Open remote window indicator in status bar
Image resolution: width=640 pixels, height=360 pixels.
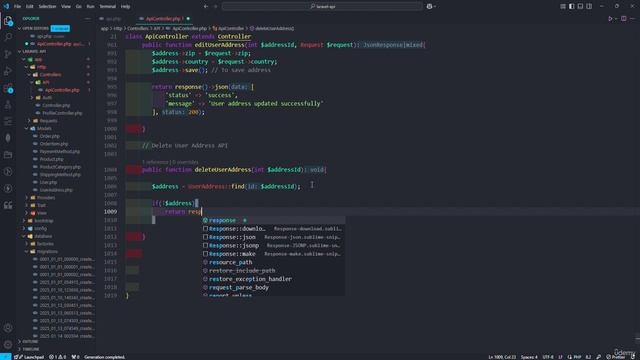5,357
